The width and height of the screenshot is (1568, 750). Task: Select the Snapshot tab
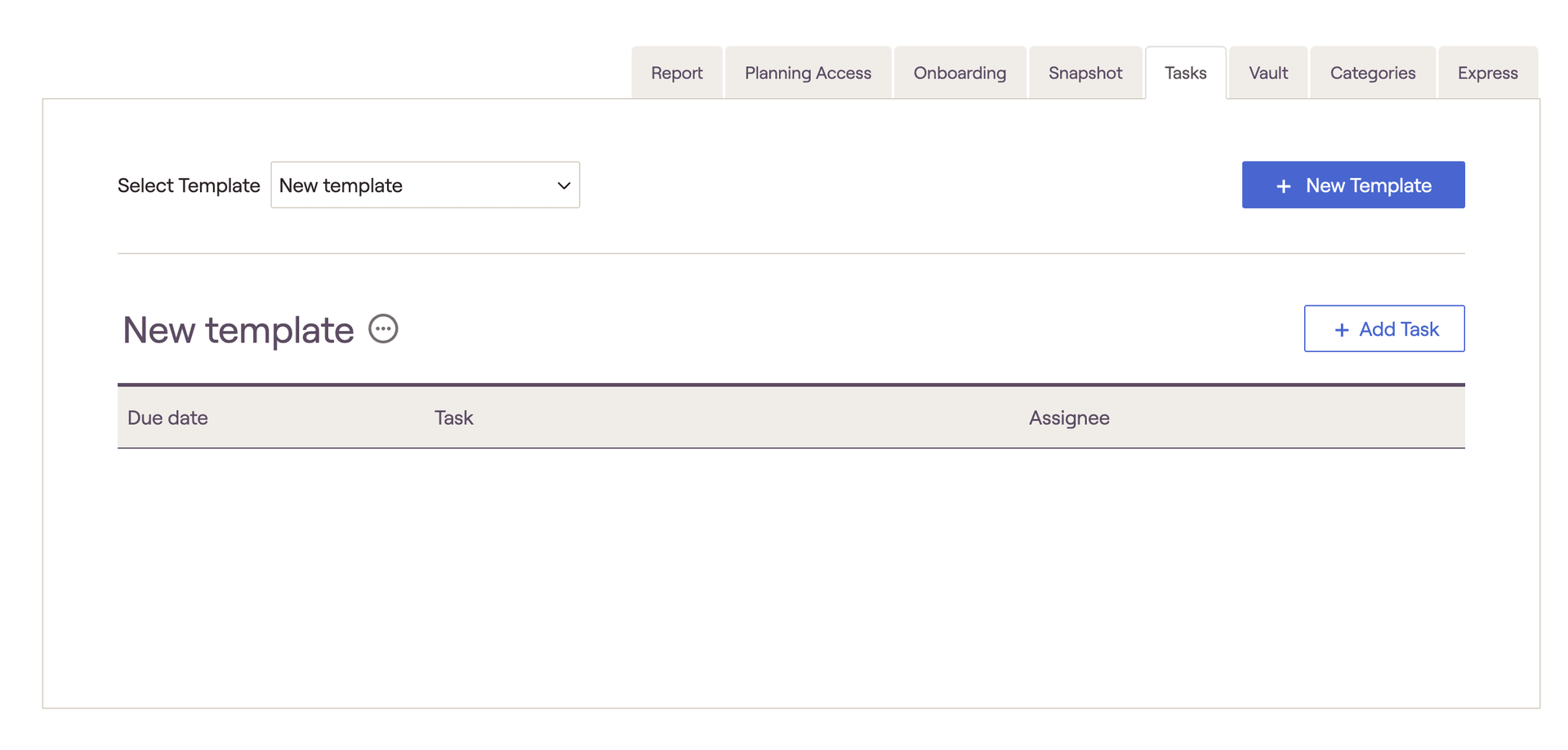[x=1085, y=73]
